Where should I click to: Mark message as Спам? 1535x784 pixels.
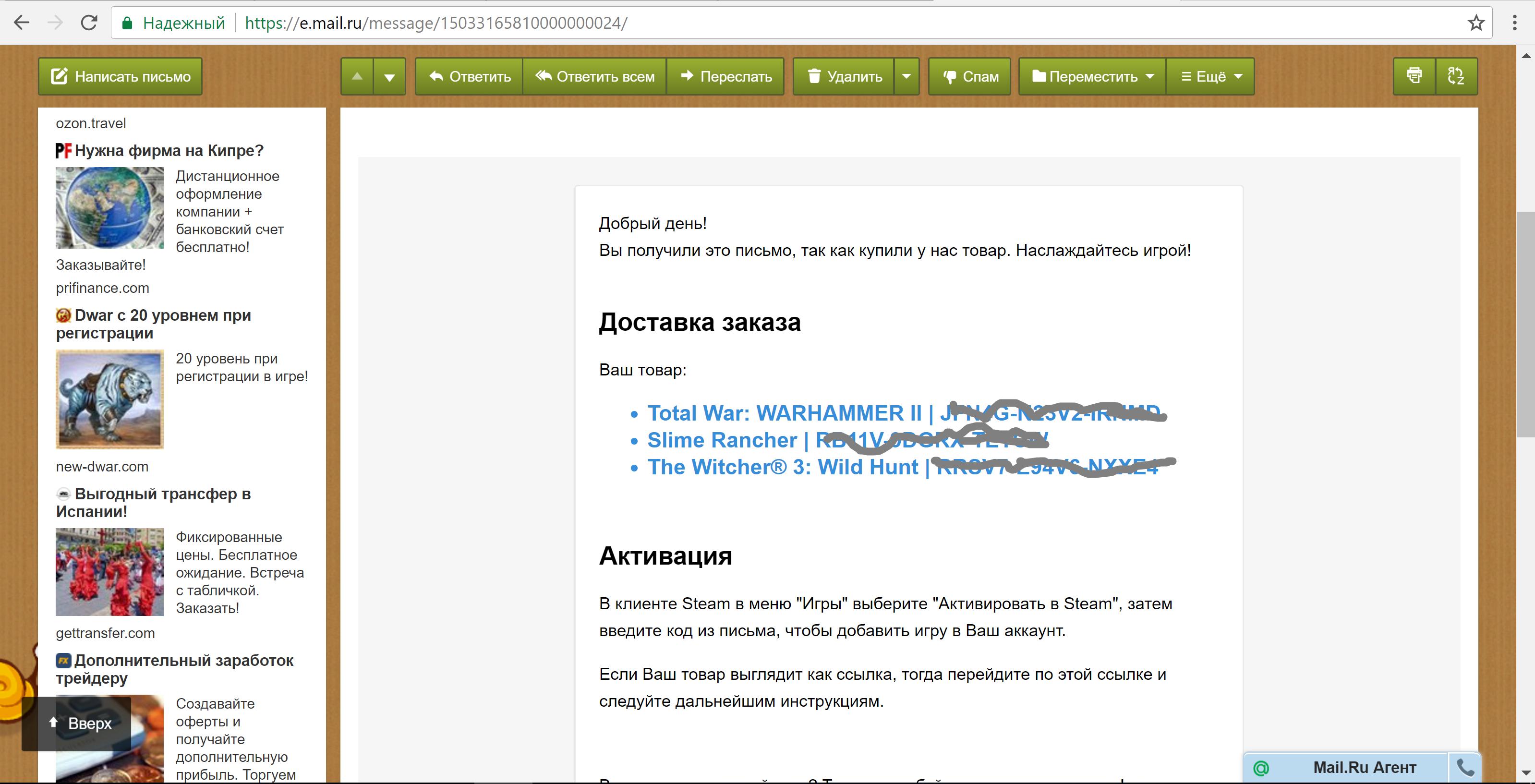click(x=969, y=76)
